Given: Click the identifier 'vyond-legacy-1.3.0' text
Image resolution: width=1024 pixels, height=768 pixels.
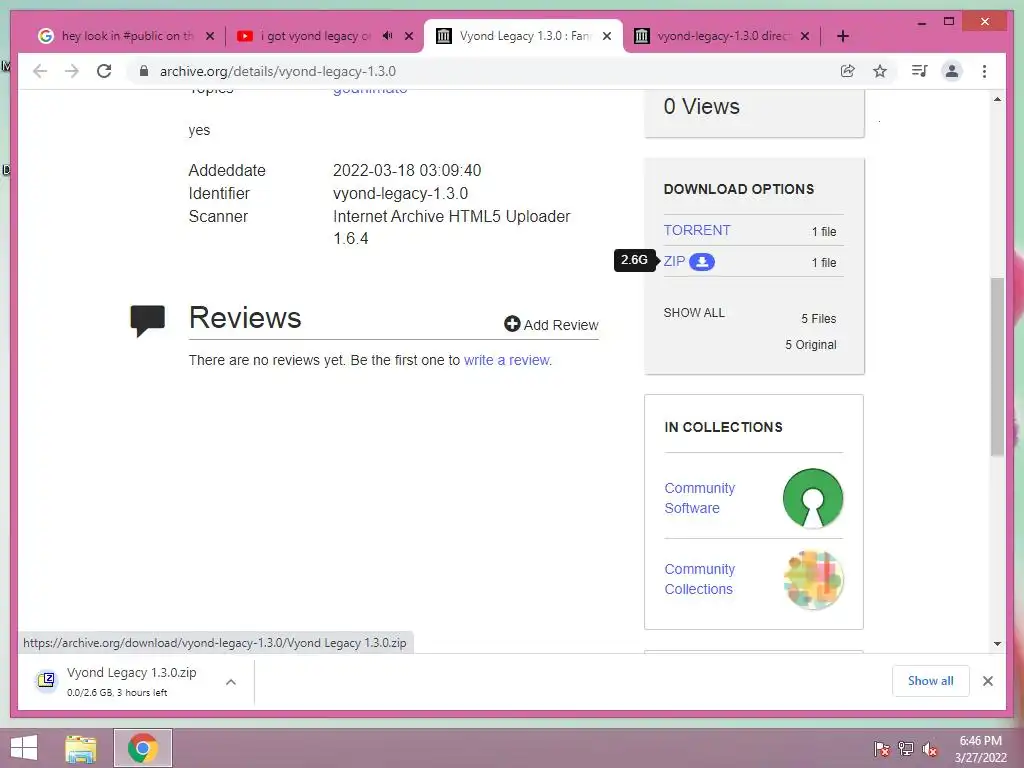Looking at the screenshot, I should pos(400,193).
